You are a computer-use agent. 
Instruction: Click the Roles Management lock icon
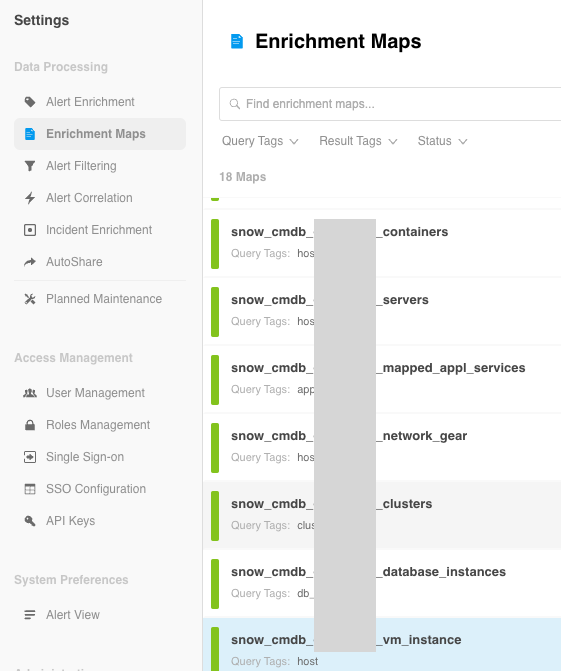(x=30, y=425)
